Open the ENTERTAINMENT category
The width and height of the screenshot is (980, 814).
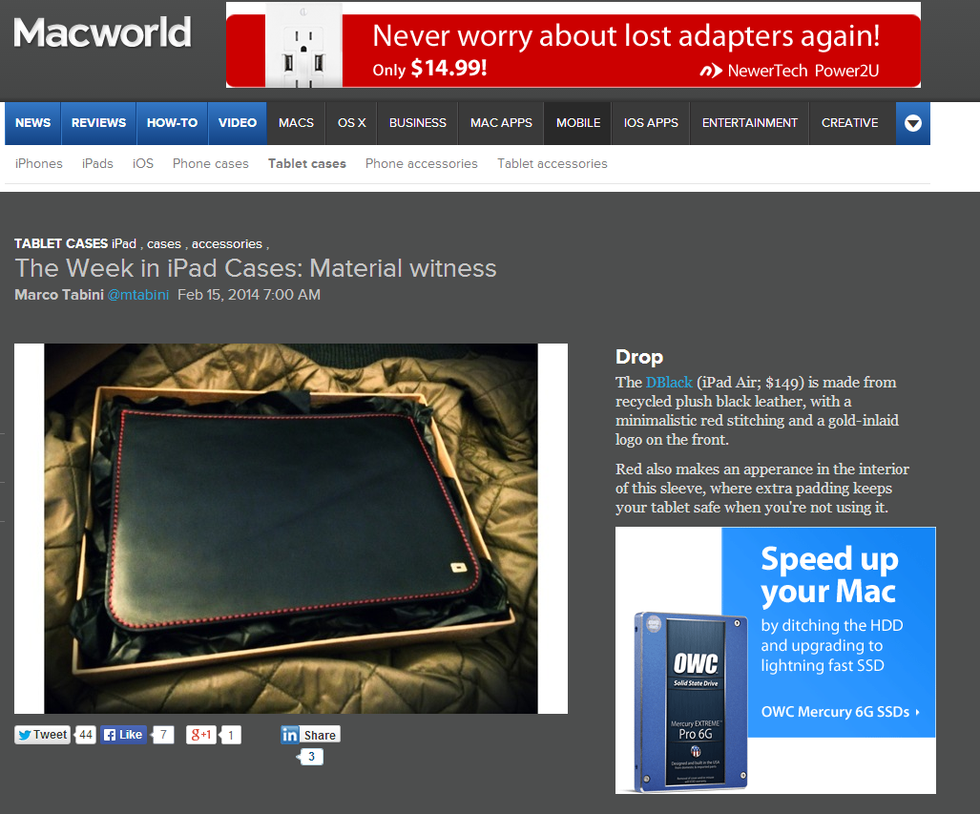749,123
